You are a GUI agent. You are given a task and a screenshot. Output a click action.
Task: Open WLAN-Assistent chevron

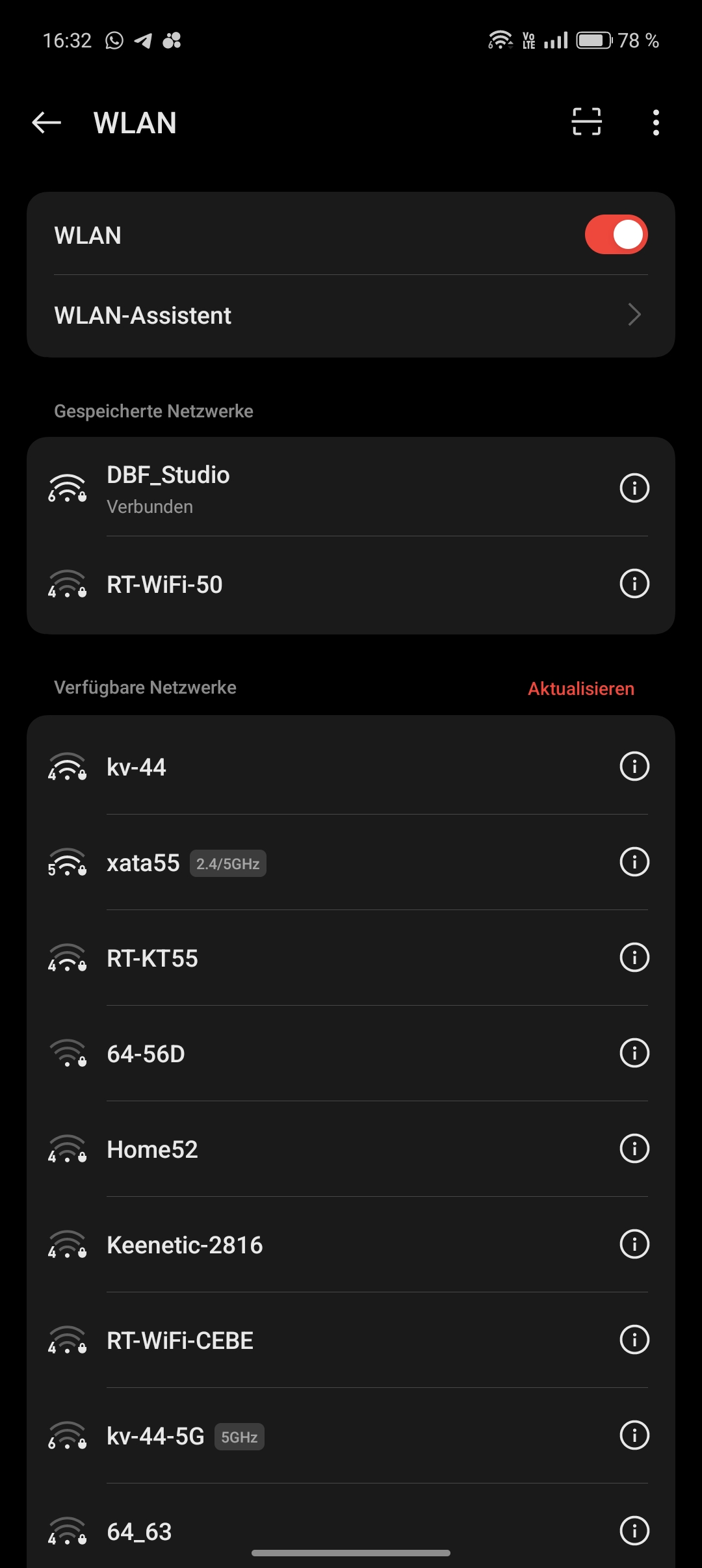tap(634, 315)
